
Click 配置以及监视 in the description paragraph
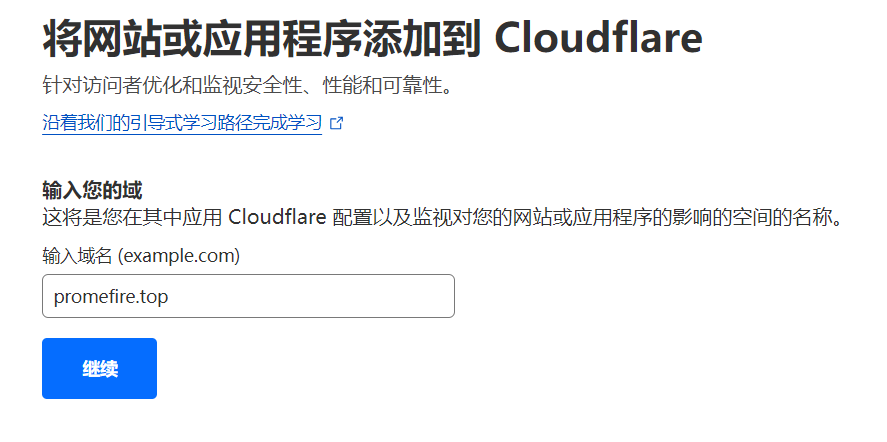pos(391,217)
